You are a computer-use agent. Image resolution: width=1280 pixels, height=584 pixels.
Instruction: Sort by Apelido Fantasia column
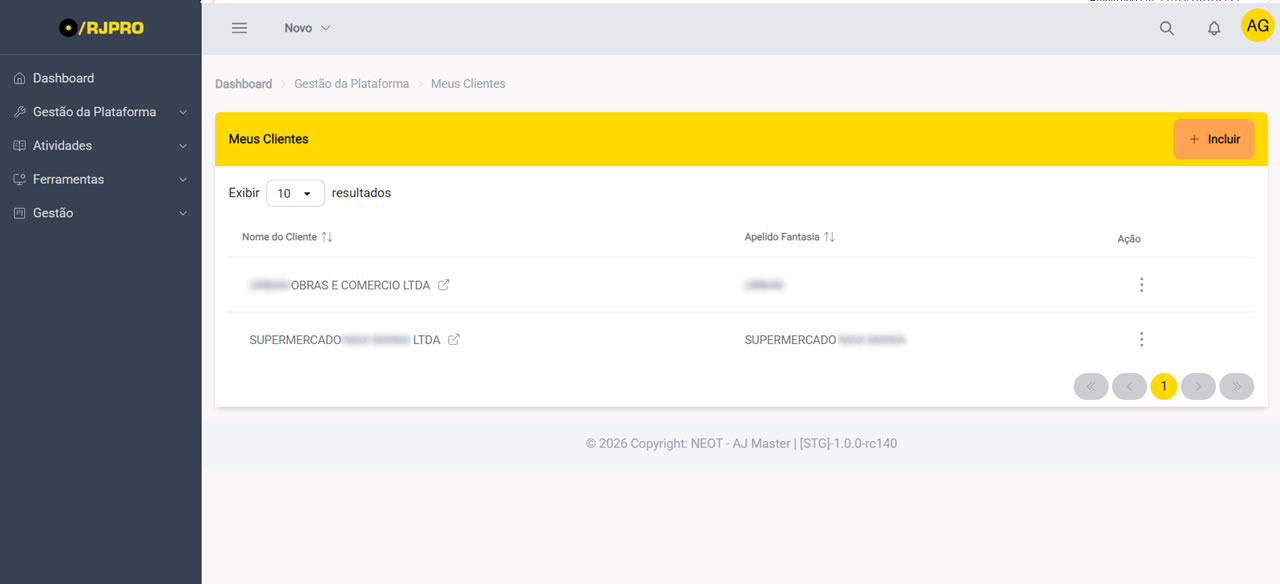point(829,237)
